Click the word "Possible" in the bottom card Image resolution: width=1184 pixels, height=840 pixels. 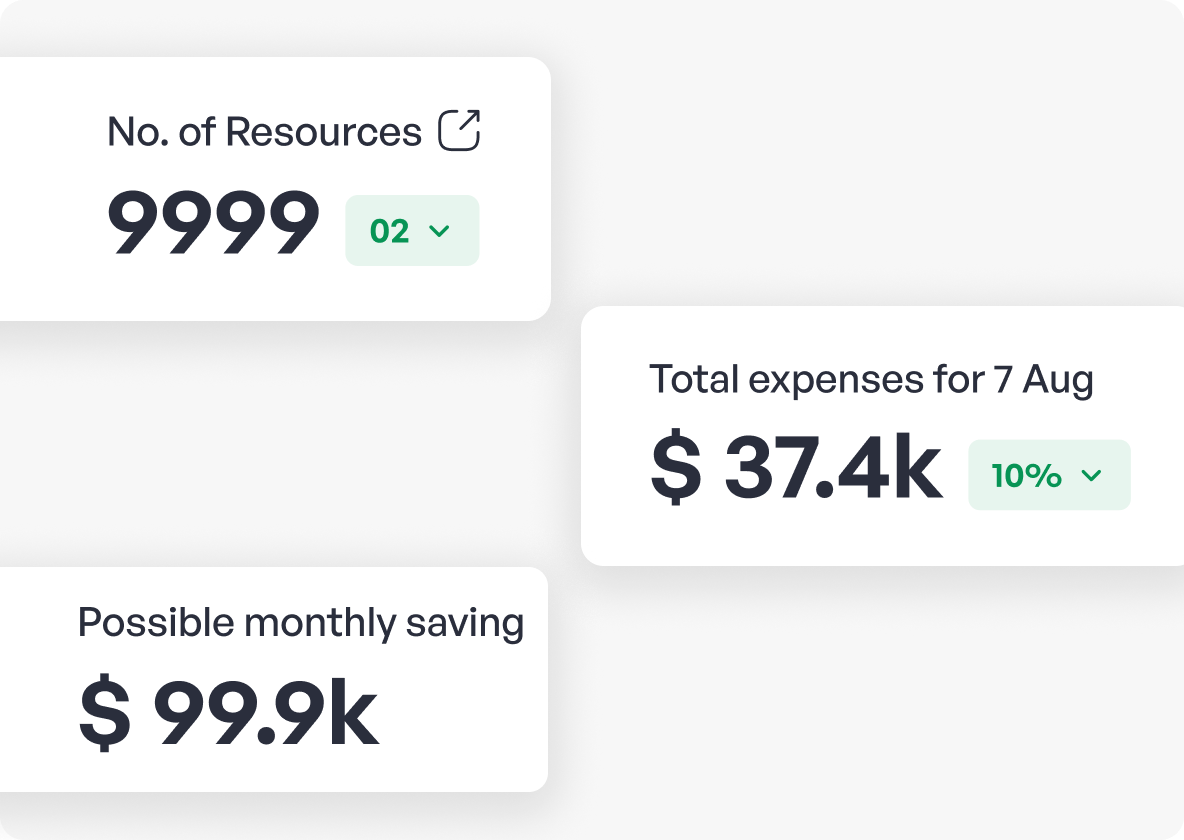pos(155,623)
